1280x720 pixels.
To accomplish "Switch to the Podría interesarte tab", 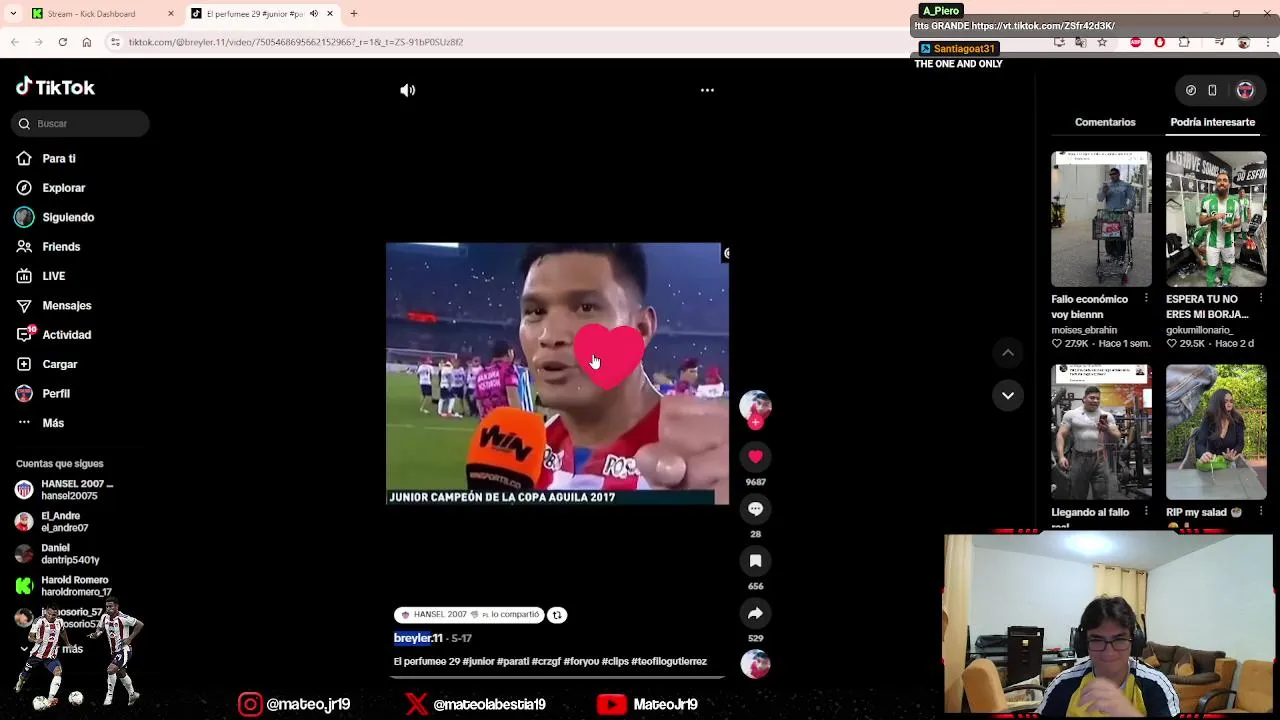I will click(1212, 122).
